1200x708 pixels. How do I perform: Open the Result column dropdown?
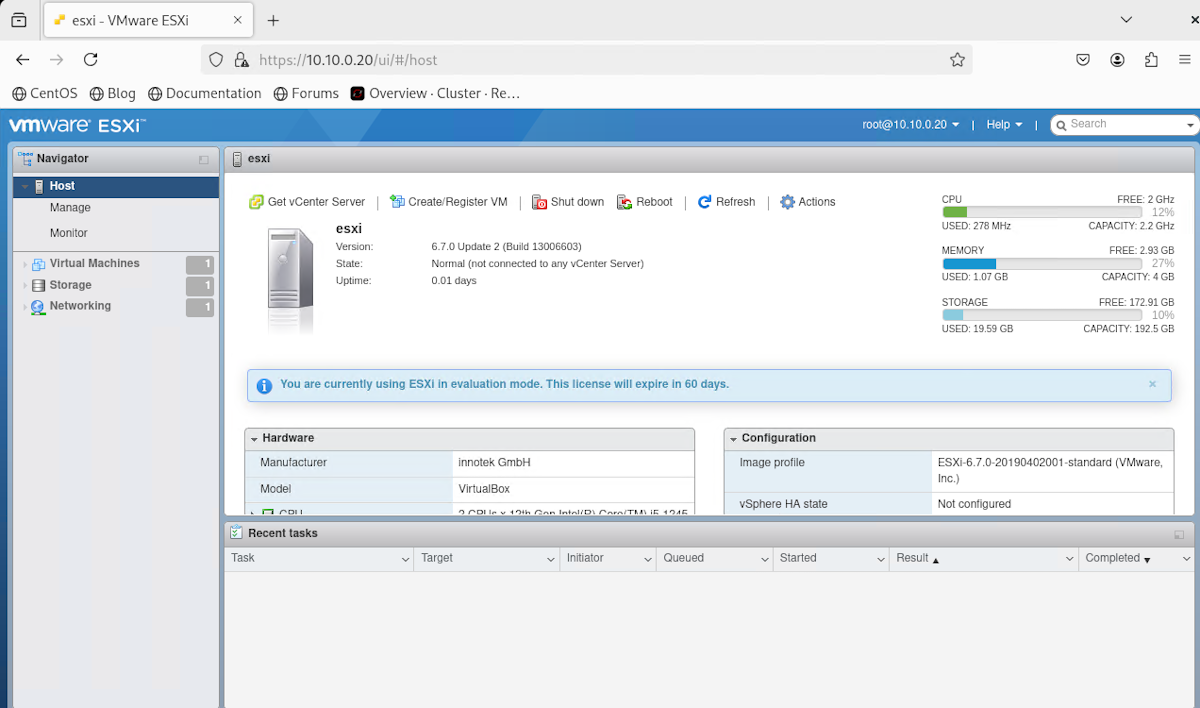1070,559
